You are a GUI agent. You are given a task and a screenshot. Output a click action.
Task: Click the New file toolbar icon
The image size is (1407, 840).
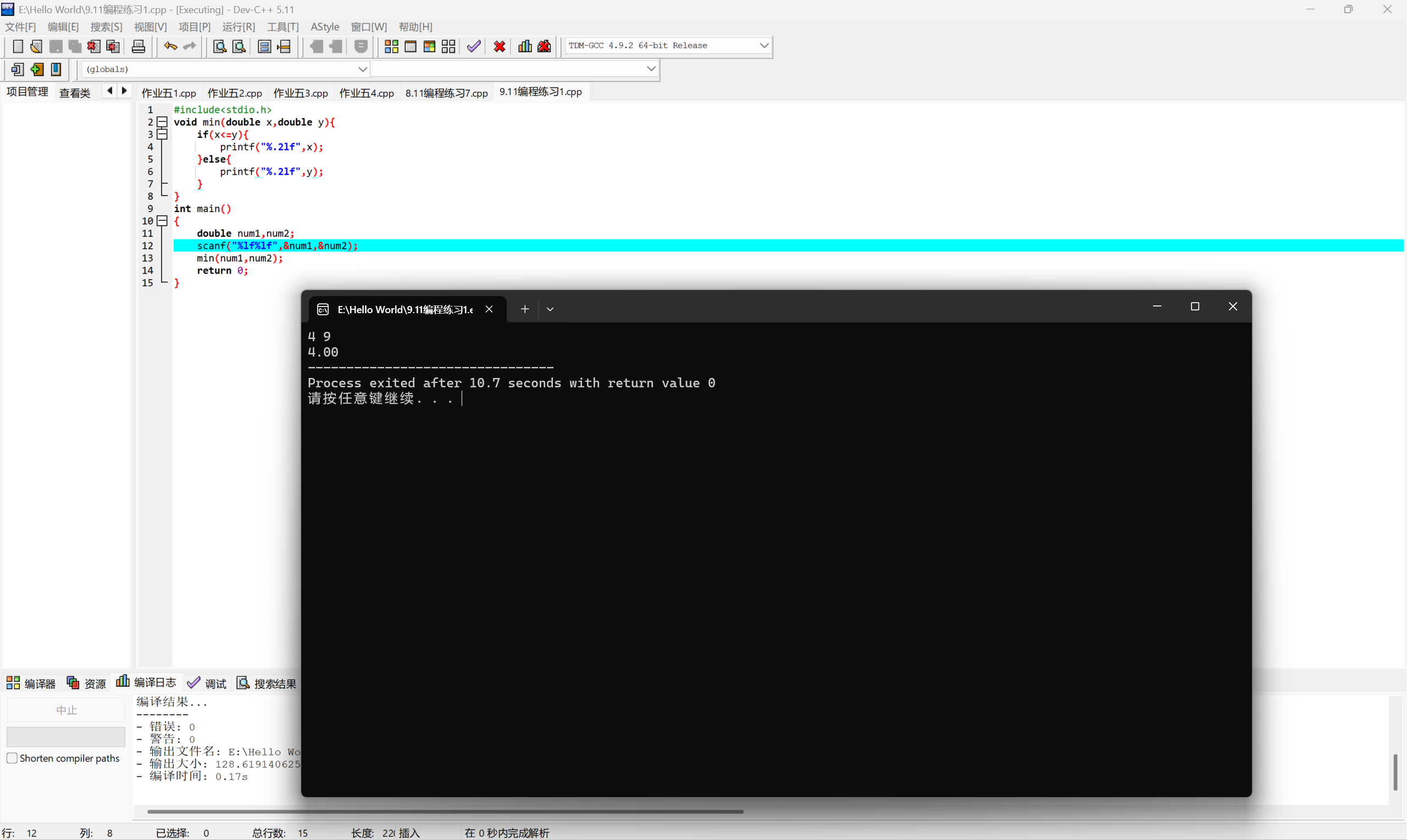pos(18,46)
